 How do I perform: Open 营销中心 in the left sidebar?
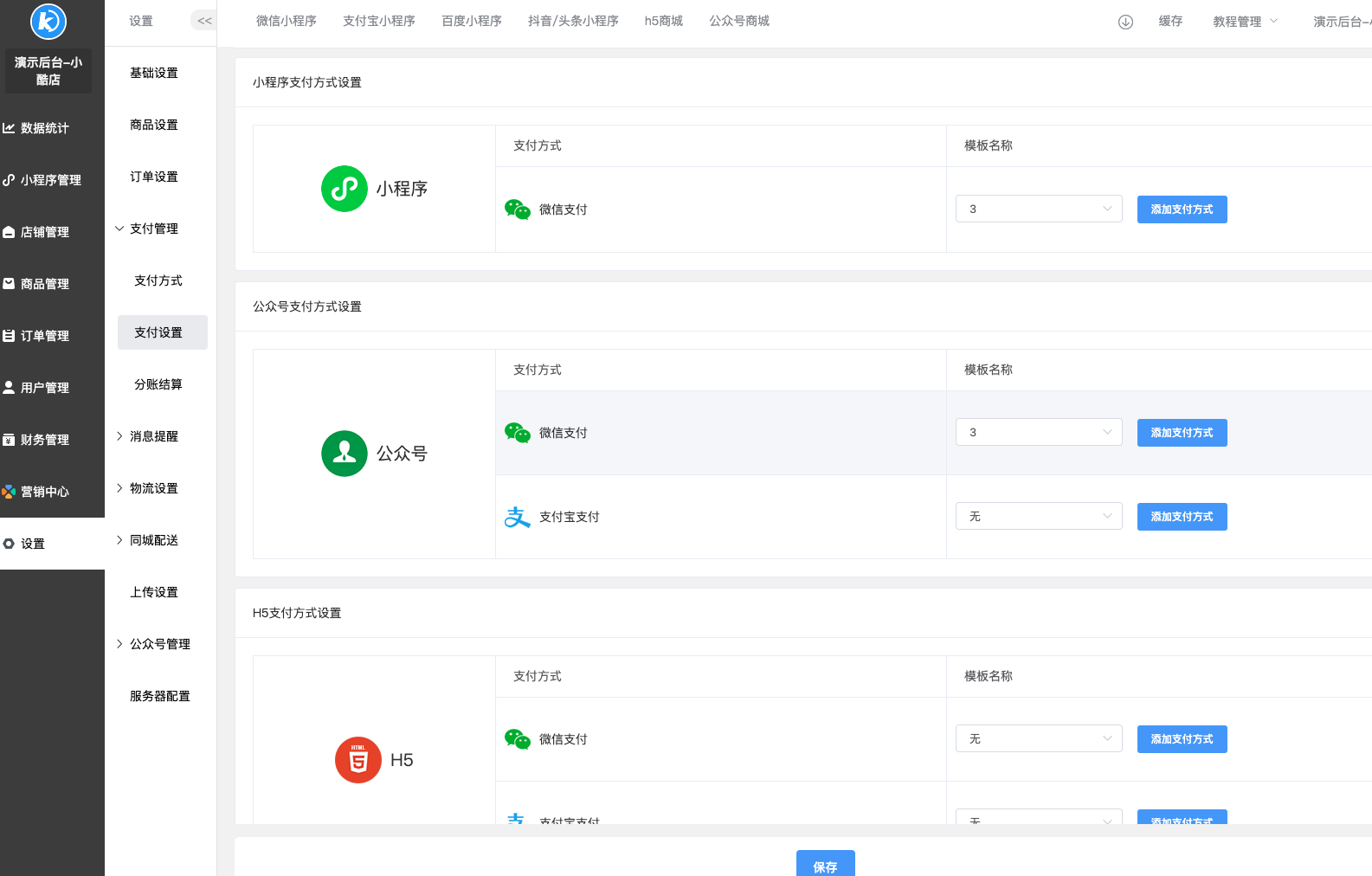click(x=45, y=492)
